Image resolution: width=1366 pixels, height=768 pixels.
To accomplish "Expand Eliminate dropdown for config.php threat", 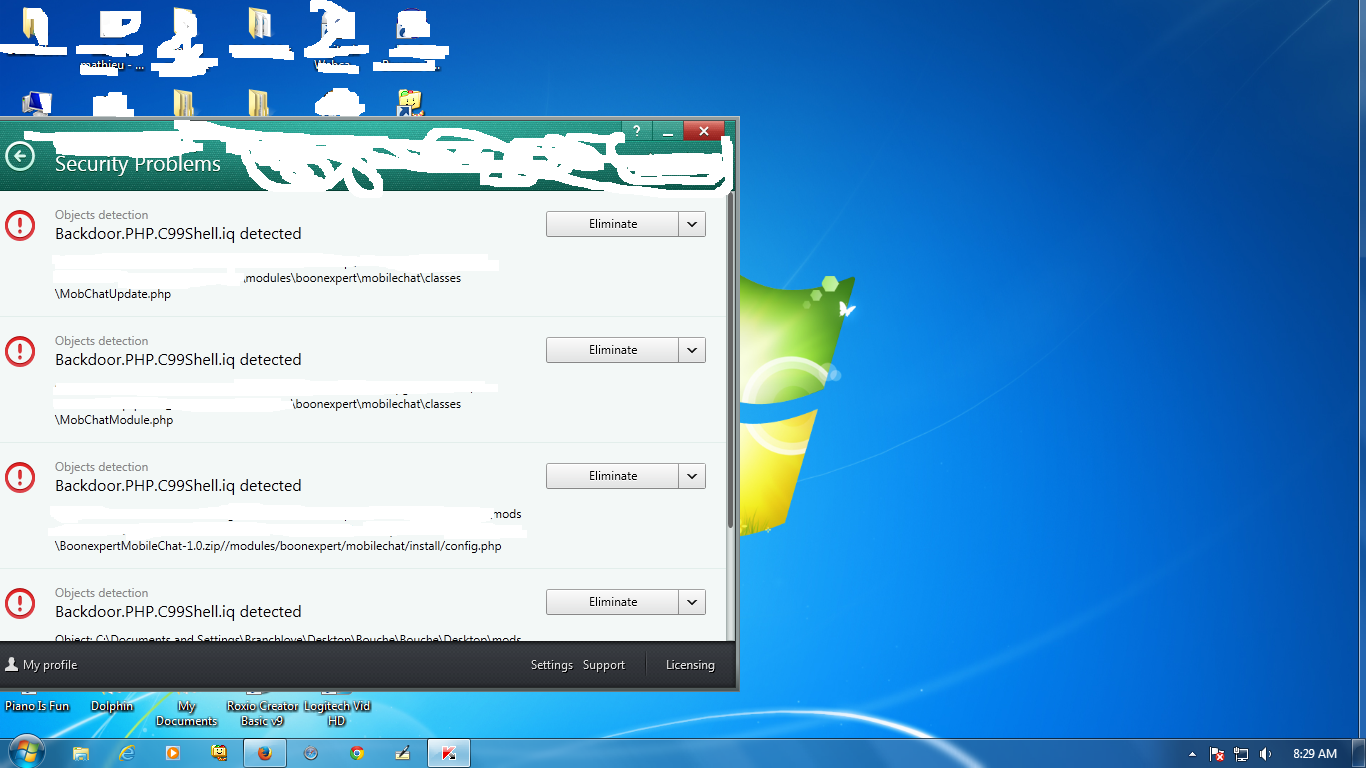I will (x=692, y=476).
